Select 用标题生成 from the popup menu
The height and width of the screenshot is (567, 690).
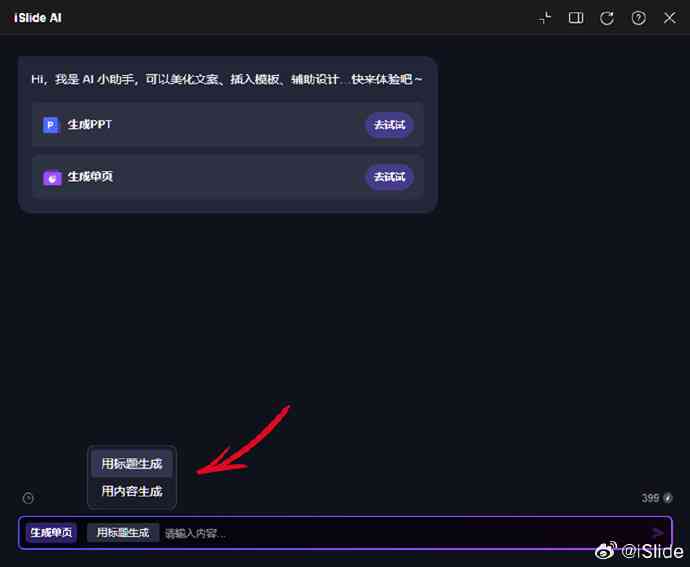[x=132, y=464]
